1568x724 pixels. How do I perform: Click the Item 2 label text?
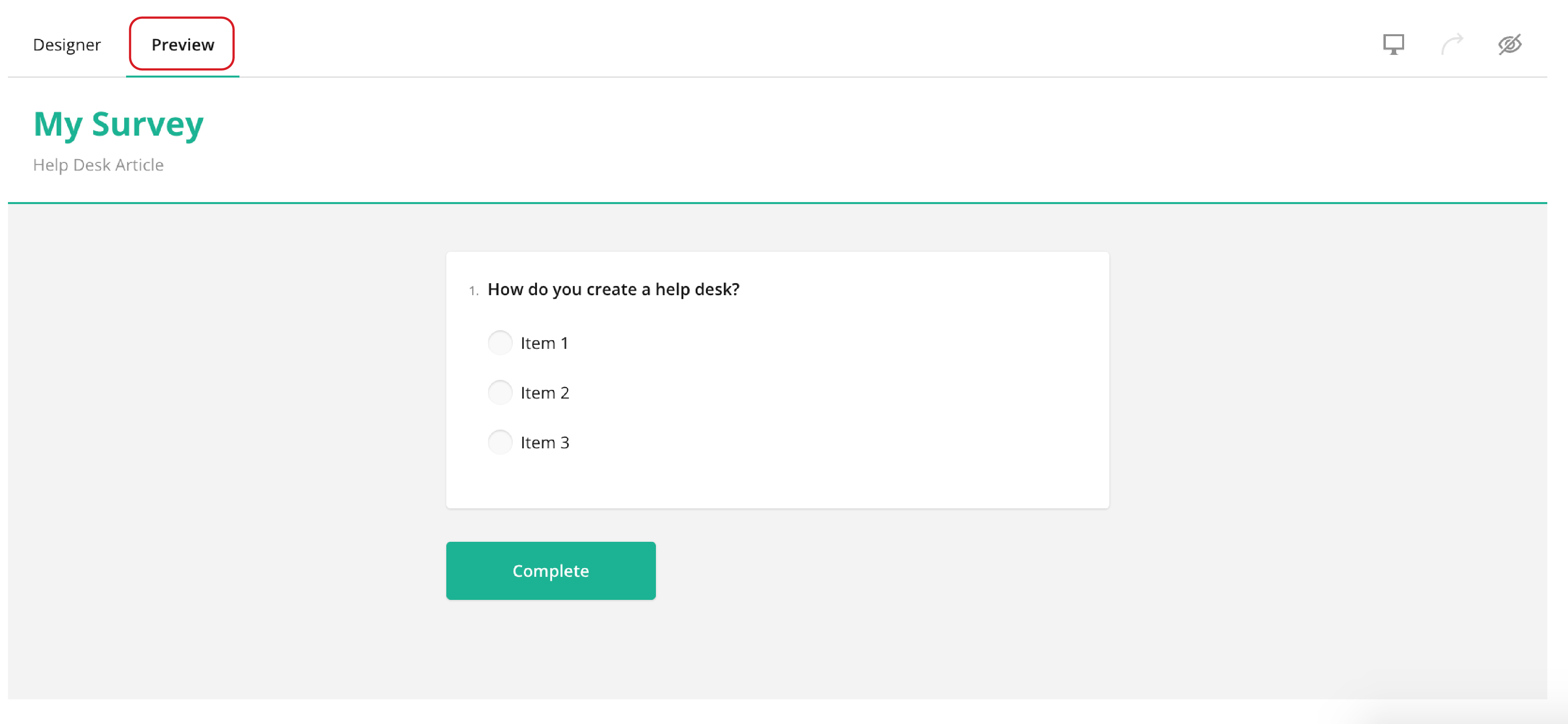[x=545, y=393]
